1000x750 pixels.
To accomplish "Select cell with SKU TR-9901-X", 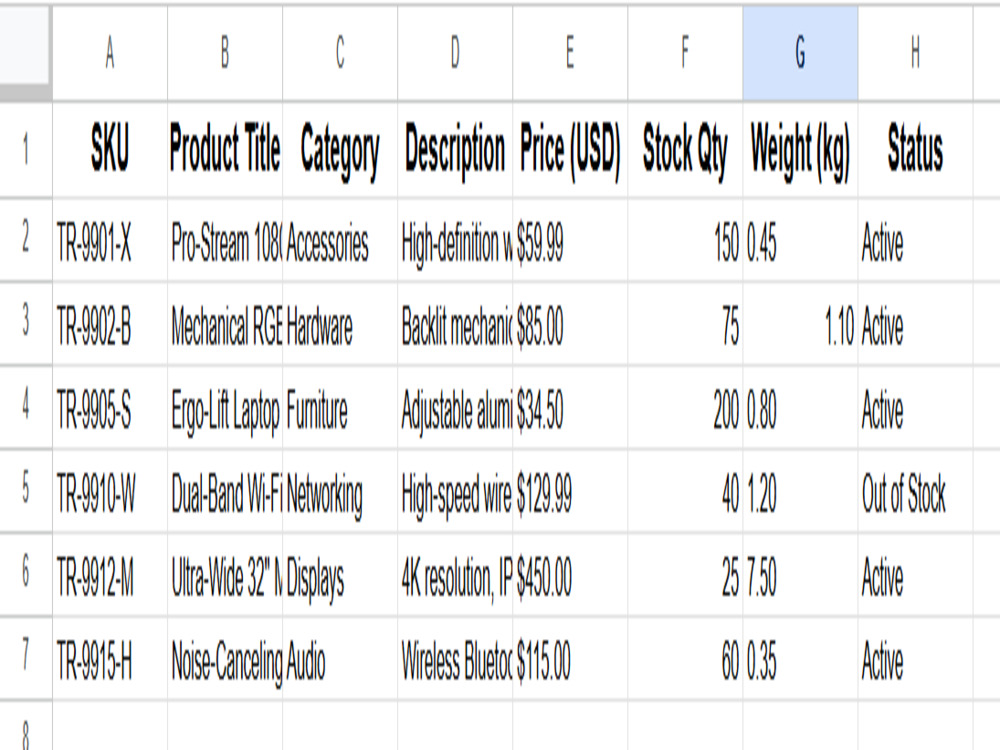I will coord(110,240).
